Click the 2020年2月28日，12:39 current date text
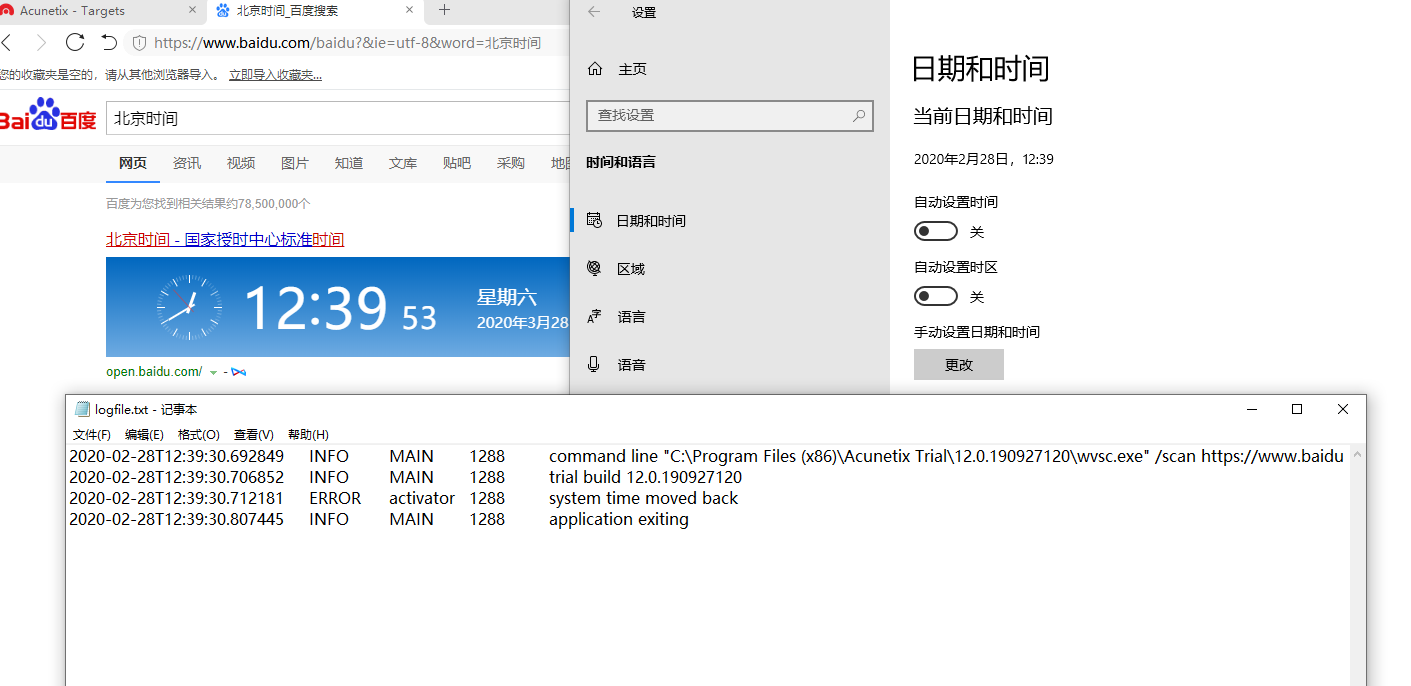The height and width of the screenshot is (686, 1411). tap(984, 159)
